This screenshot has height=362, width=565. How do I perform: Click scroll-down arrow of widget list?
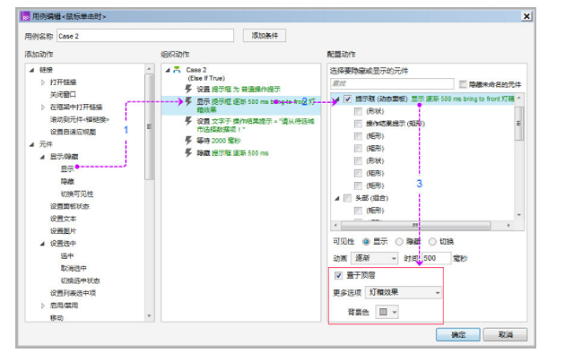519,215
